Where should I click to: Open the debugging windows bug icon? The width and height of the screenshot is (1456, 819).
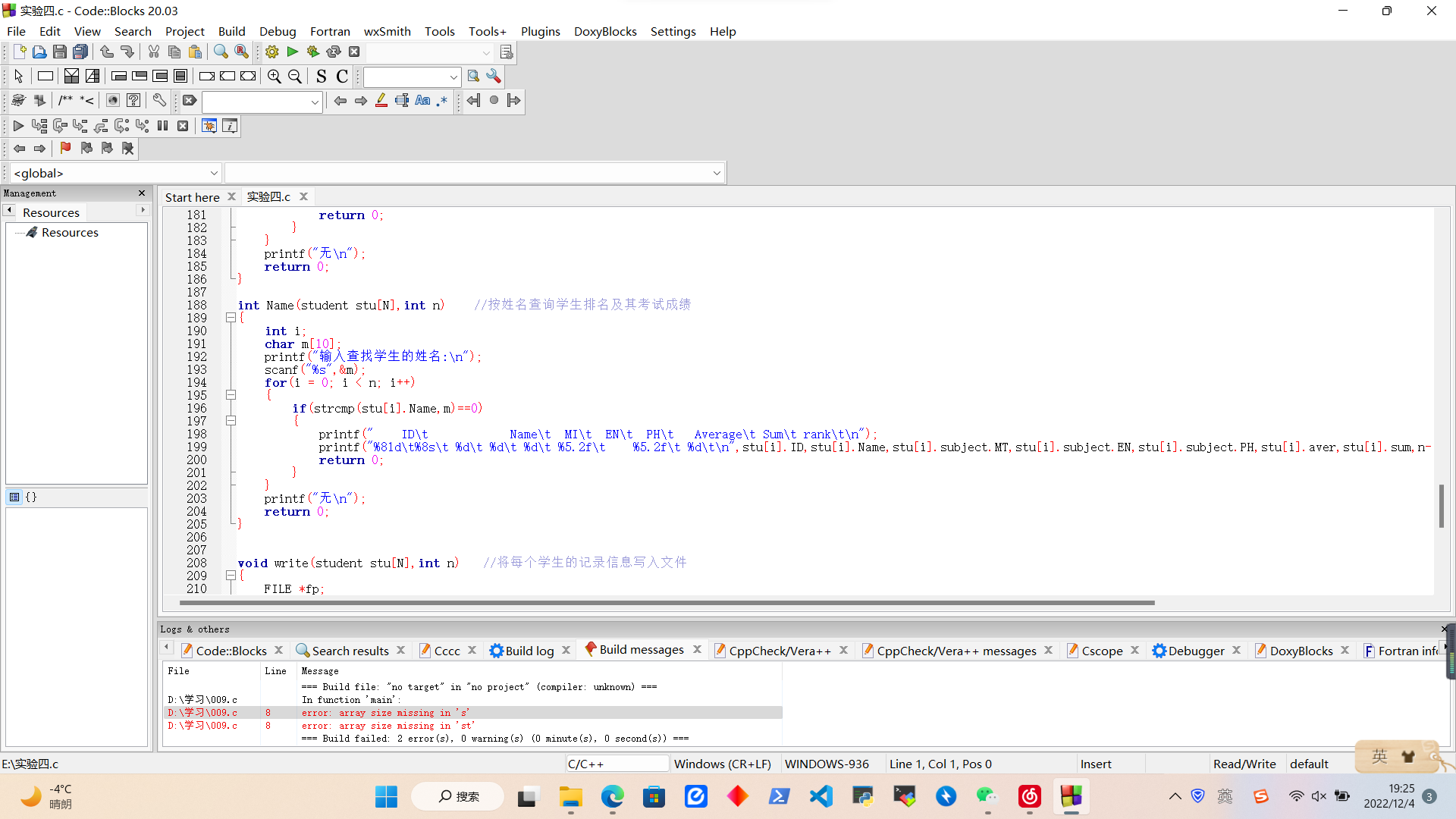point(209,126)
